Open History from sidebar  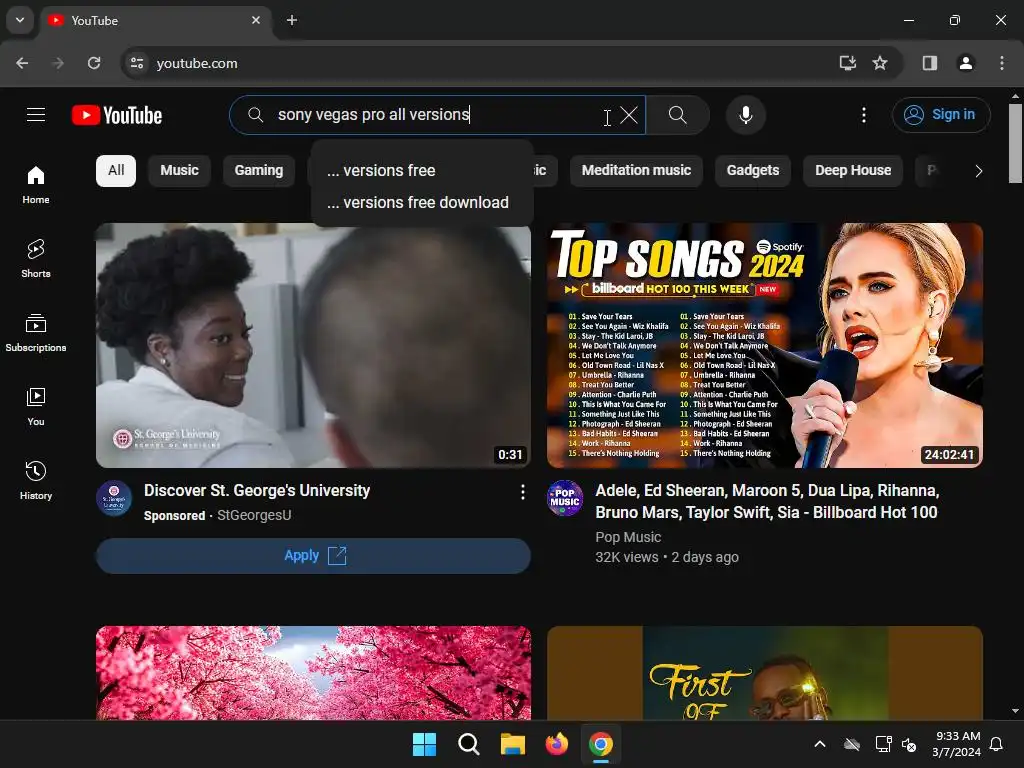pyautogui.click(x=36, y=480)
